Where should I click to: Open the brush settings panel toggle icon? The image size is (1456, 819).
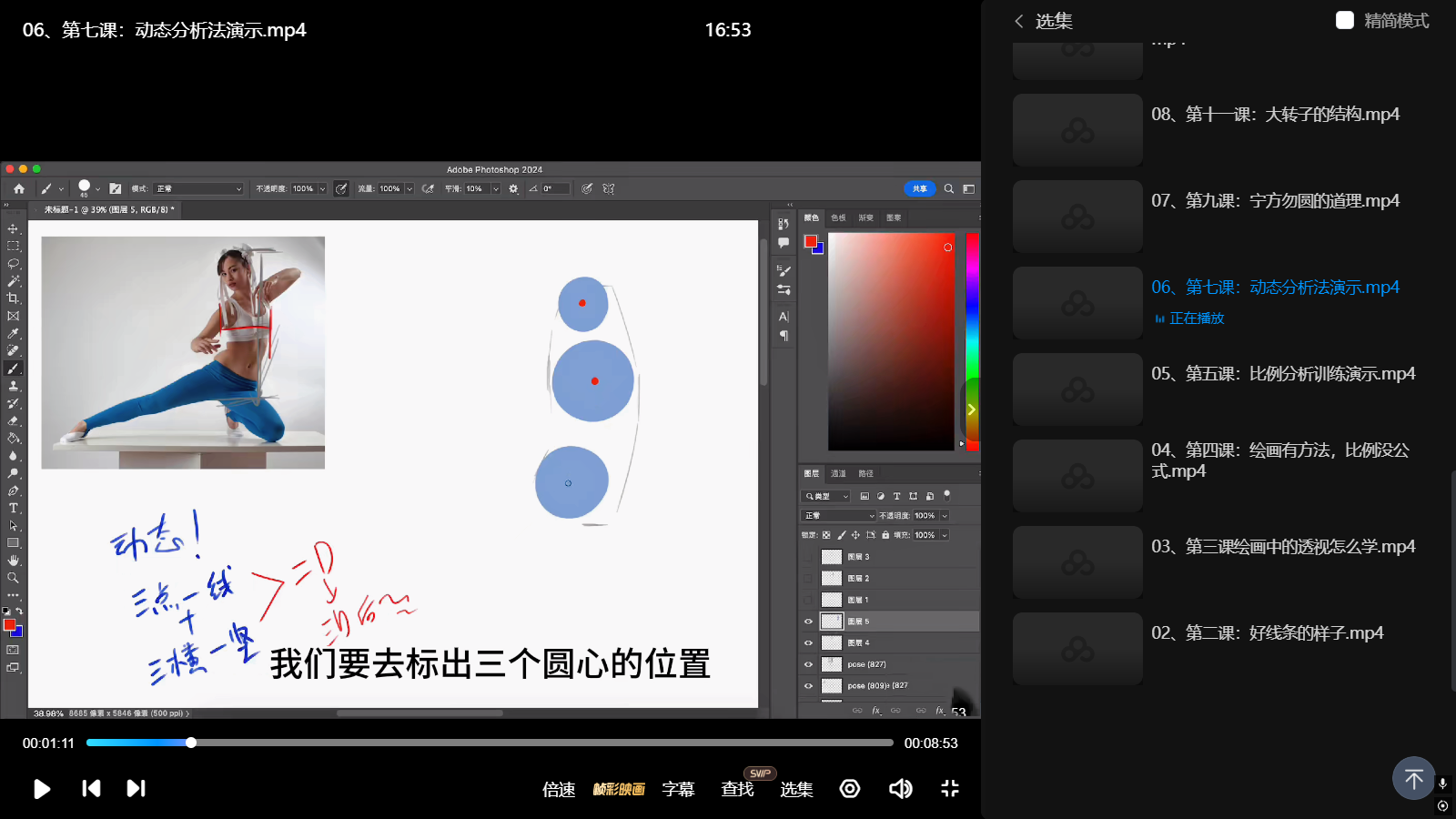click(115, 188)
